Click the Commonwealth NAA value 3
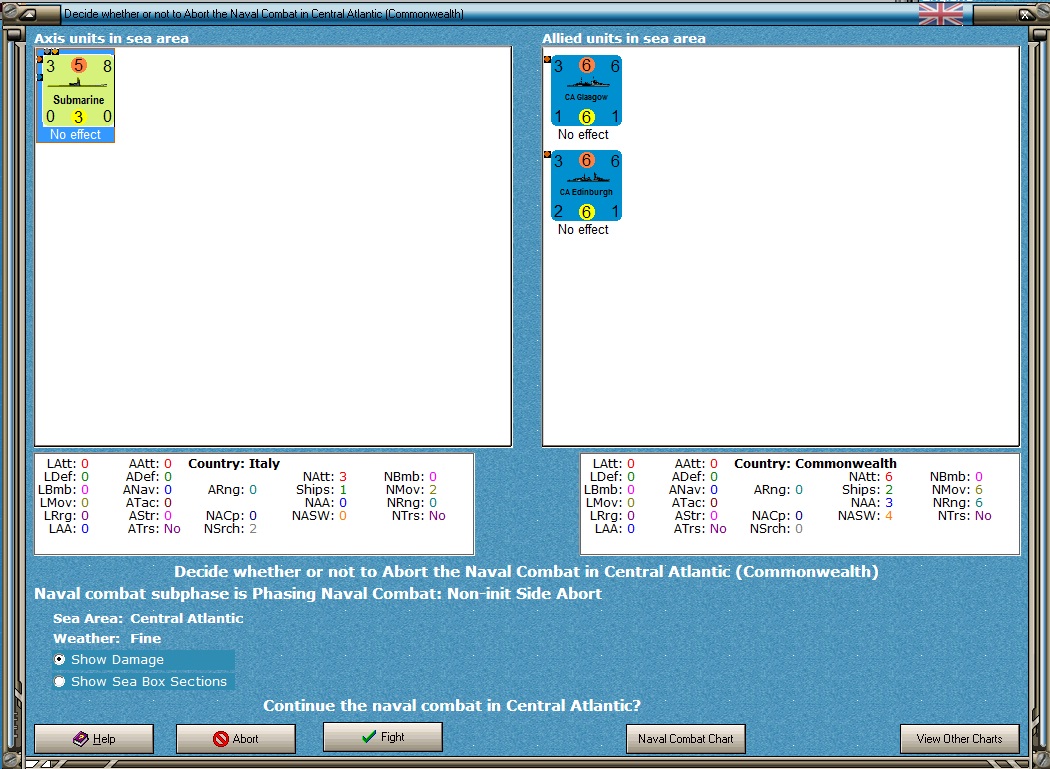 click(x=889, y=503)
